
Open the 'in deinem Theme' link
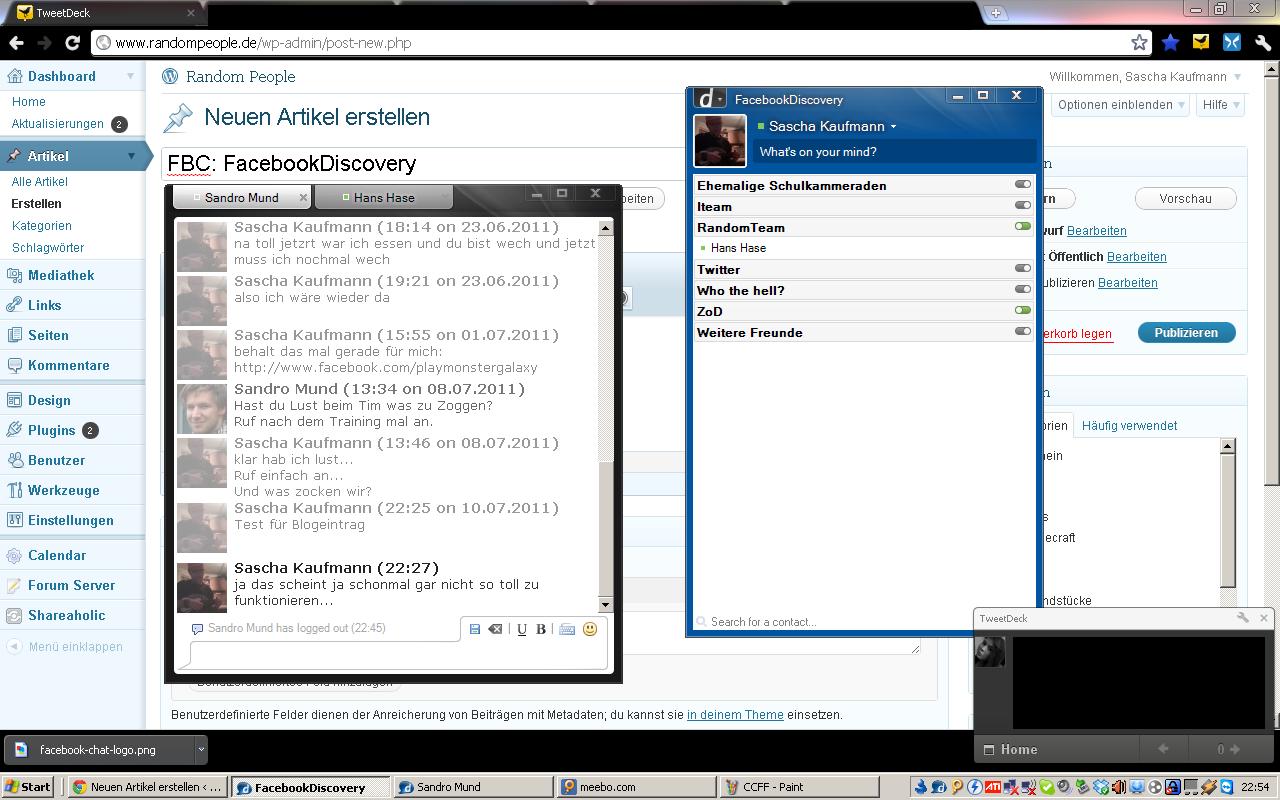[x=735, y=715]
